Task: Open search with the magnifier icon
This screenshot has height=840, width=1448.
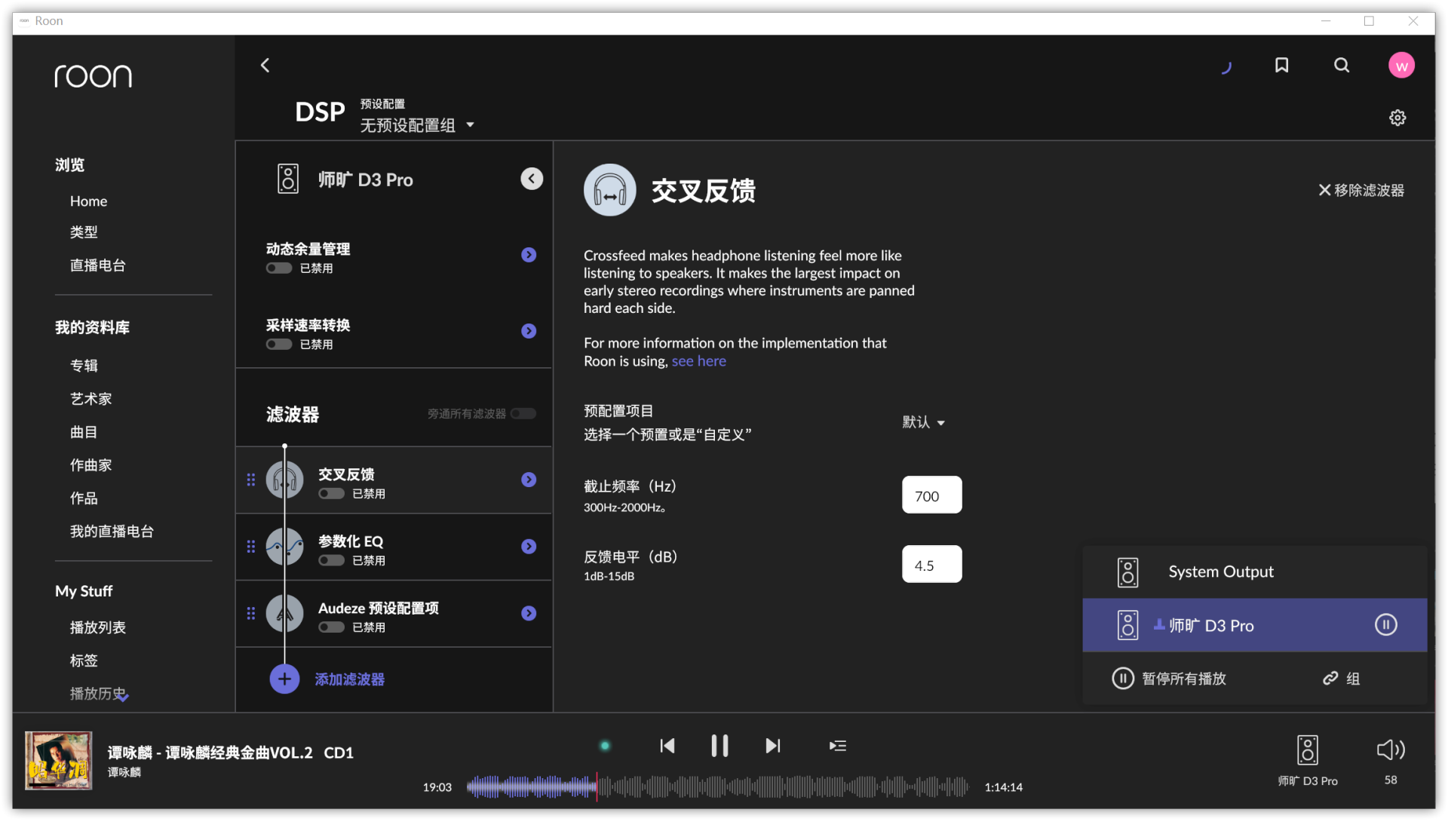Action: click(x=1342, y=66)
